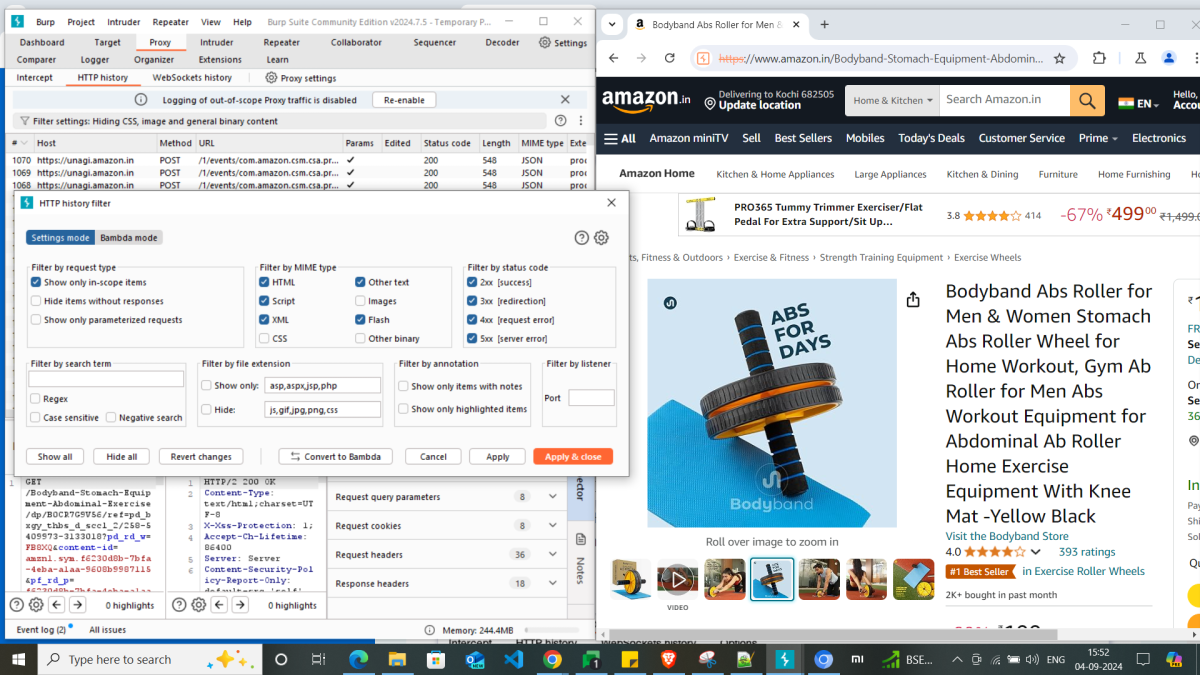Tick the Negative search checkbox

pos(111,418)
